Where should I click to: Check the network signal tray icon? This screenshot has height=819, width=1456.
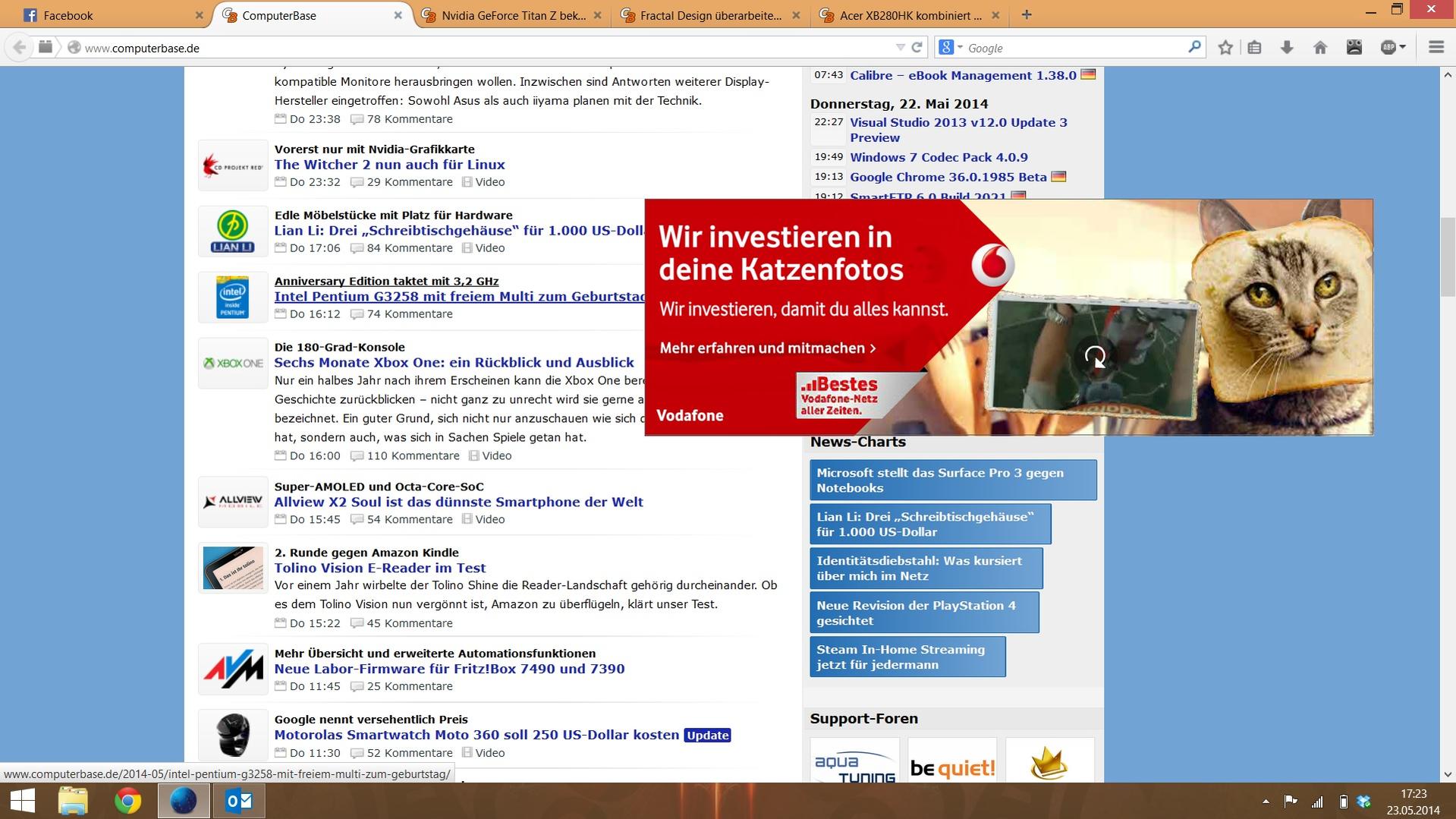[x=1316, y=801]
